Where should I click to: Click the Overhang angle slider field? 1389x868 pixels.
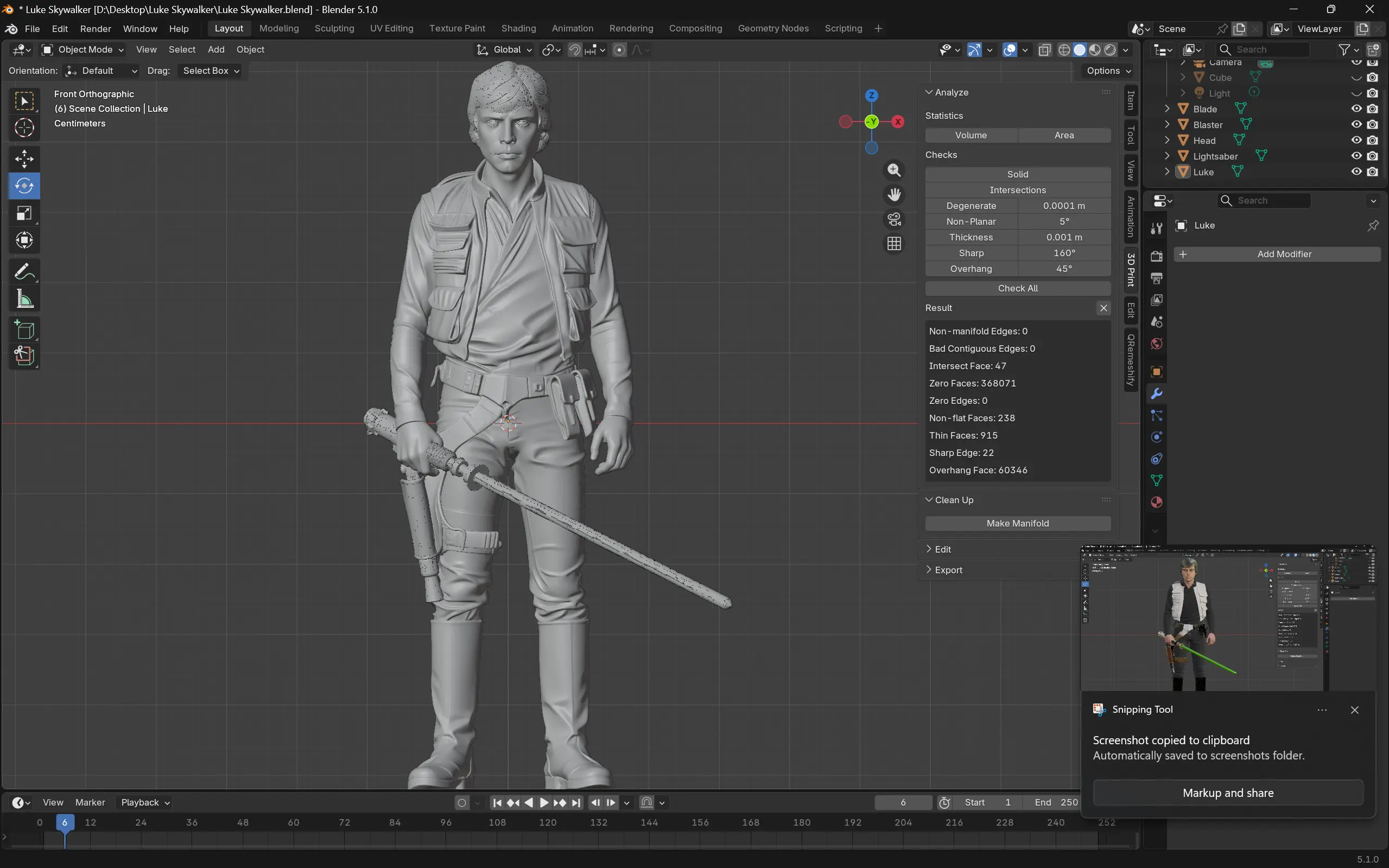pyautogui.click(x=1064, y=269)
